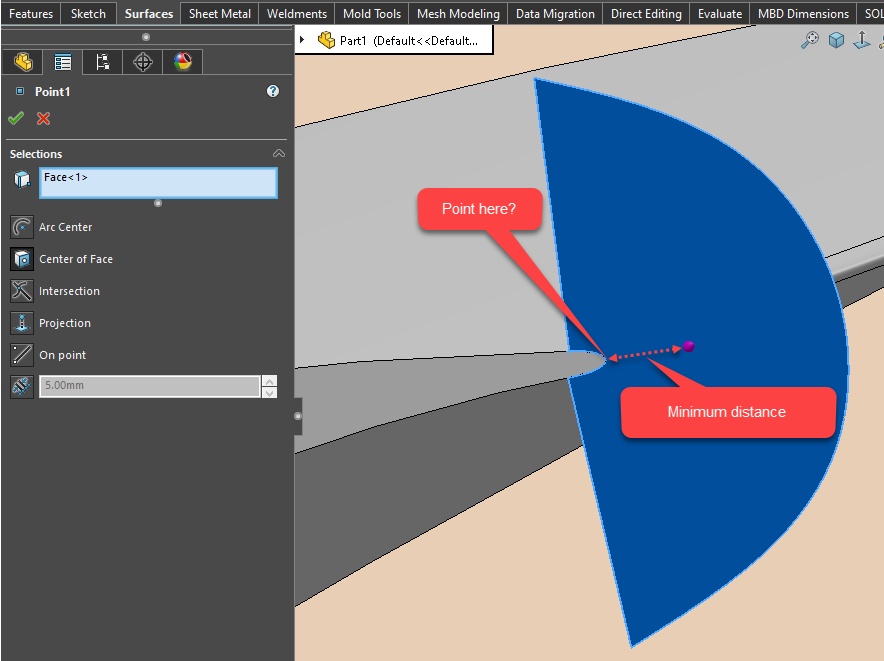Image resolution: width=884 pixels, height=661 pixels.
Task: Click the Part1 part icon in flyout
Action: [326, 40]
